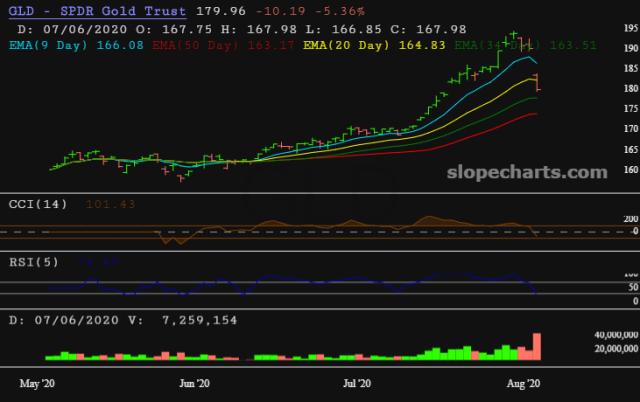Viewport: 640px width, 402px height.
Task: Click the 195 price axis label
Action: [x=631, y=28]
